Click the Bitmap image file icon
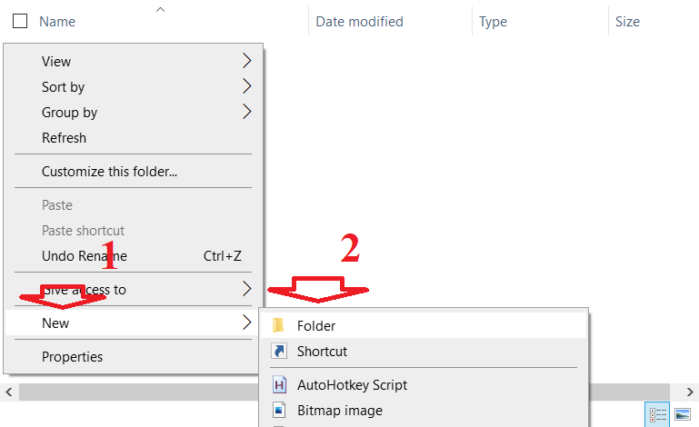 point(279,410)
